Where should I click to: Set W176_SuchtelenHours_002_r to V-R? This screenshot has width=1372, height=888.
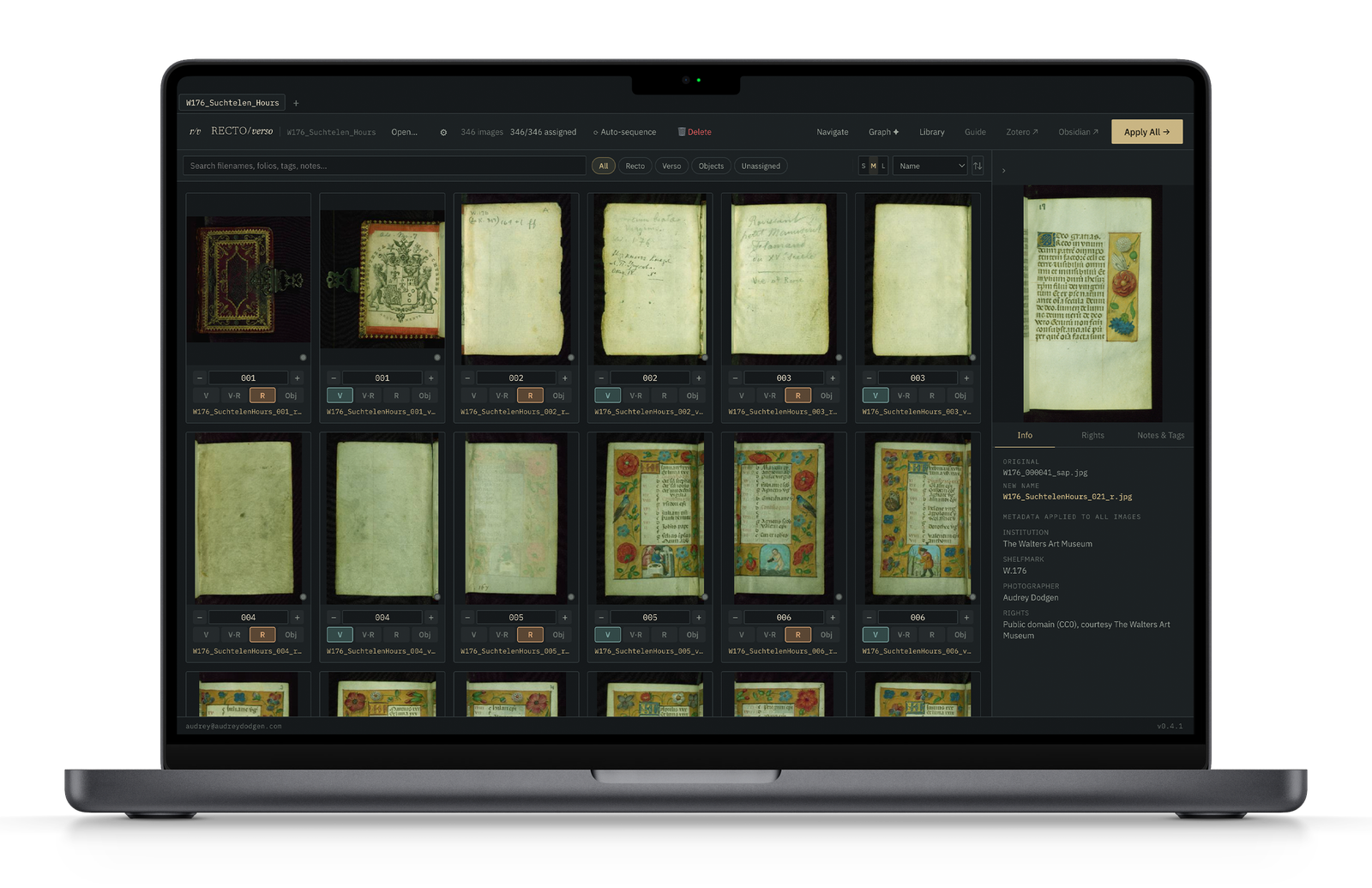[x=502, y=396]
